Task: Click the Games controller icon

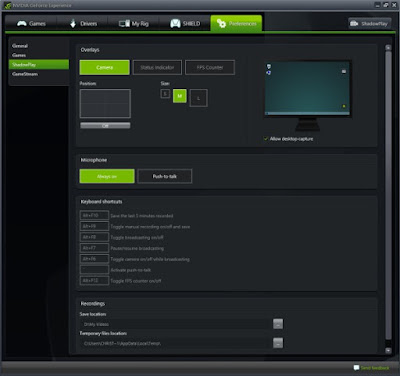Action: 22,23
